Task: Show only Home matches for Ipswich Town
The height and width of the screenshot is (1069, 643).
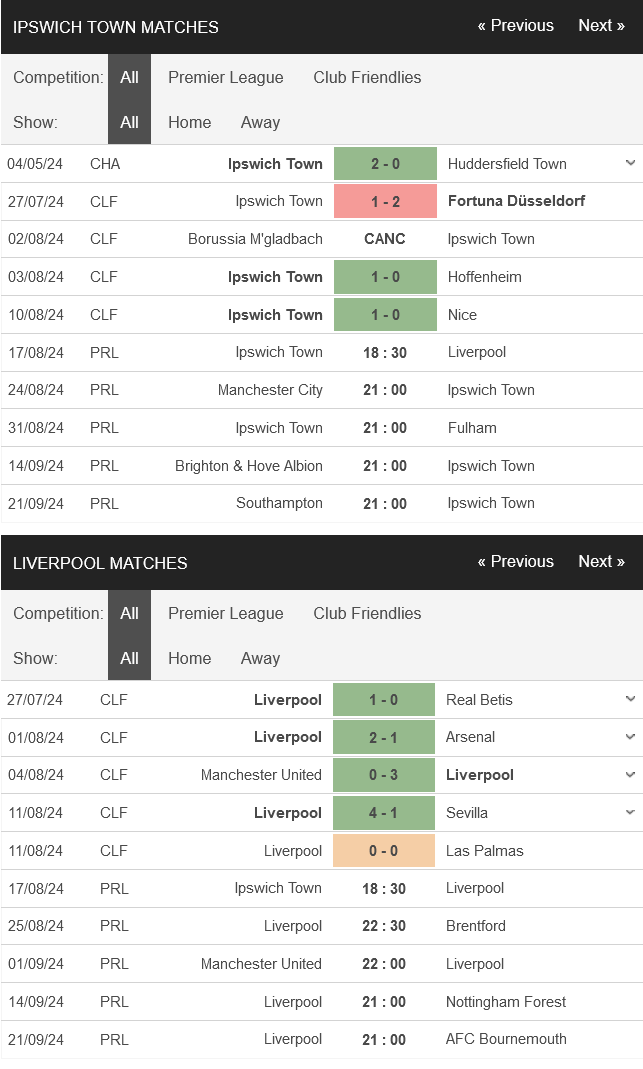Action: (x=190, y=122)
